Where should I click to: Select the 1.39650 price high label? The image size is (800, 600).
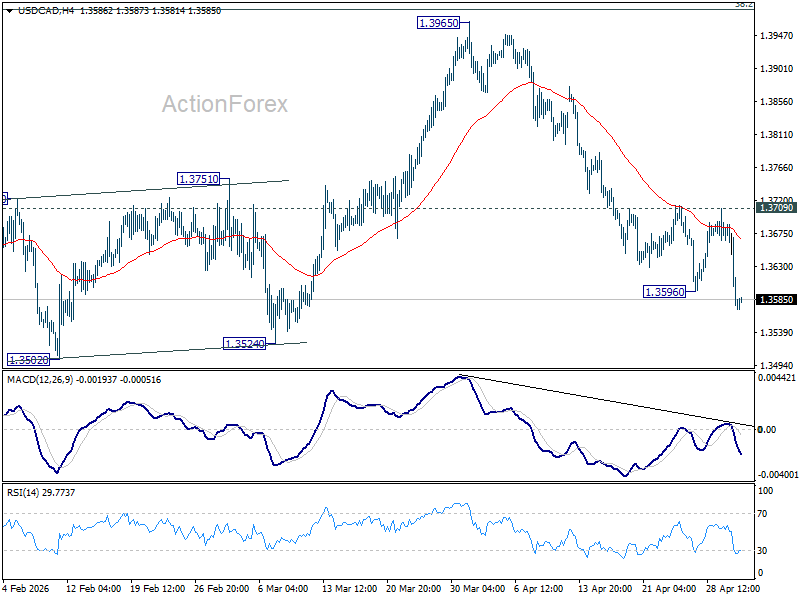point(438,23)
